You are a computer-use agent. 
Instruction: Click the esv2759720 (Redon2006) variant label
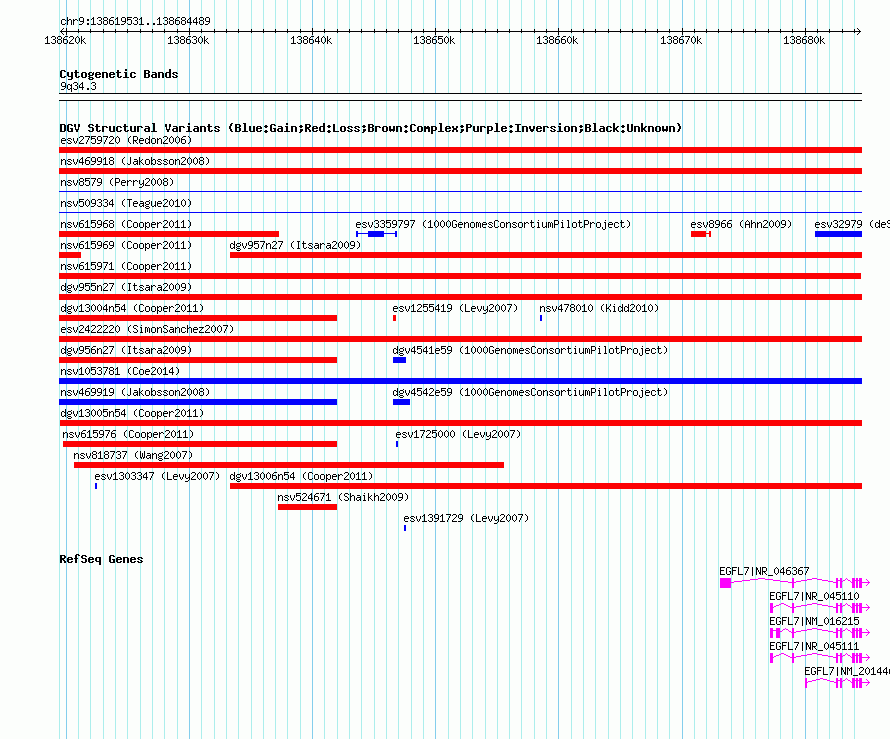tap(126, 140)
